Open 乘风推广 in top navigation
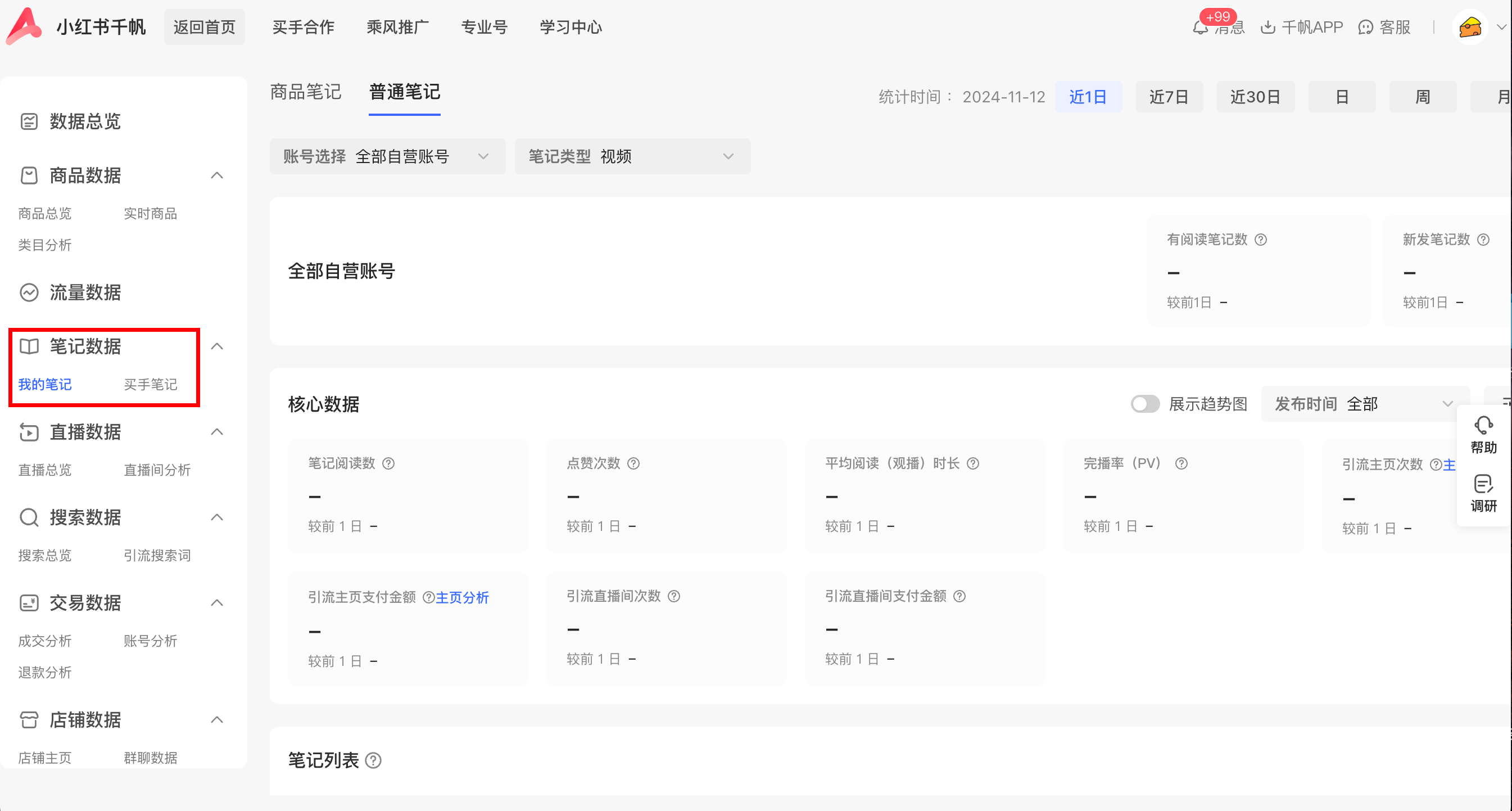Screen dimensions: 1512x811 click(x=397, y=28)
